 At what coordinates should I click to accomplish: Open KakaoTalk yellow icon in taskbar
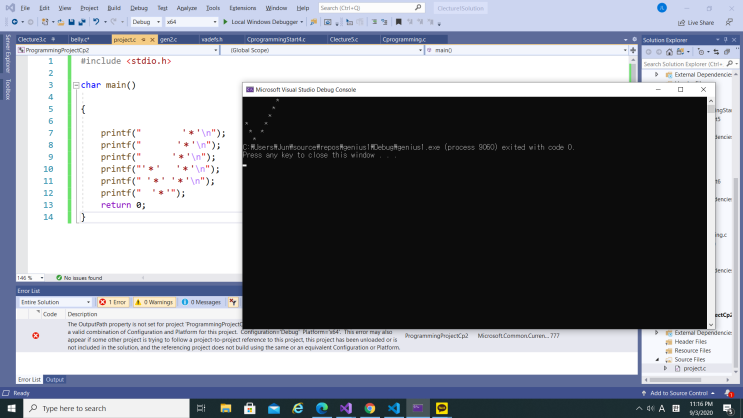[442, 408]
